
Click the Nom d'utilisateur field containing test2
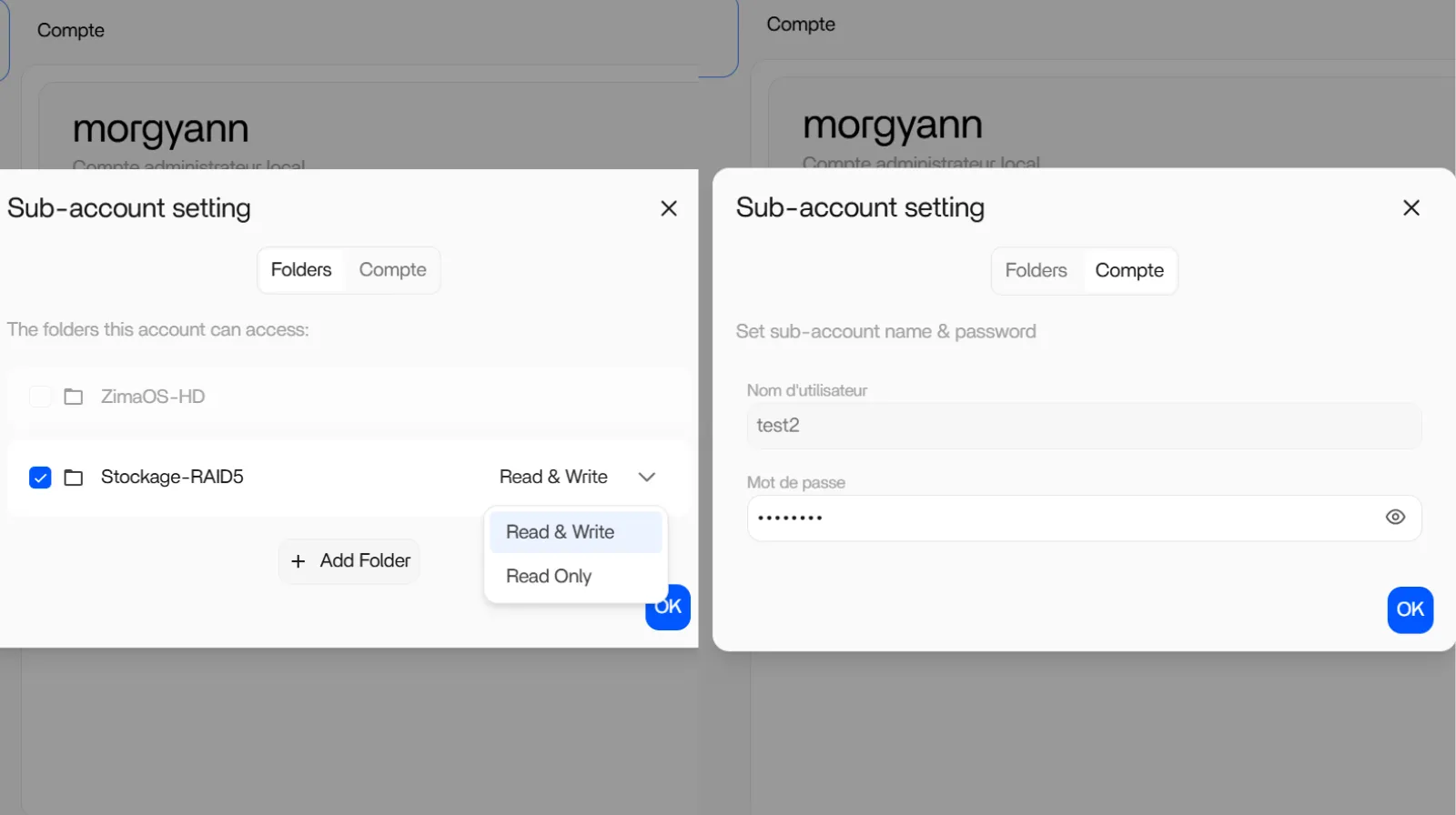pyautogui.click(x=1083, y=426)
